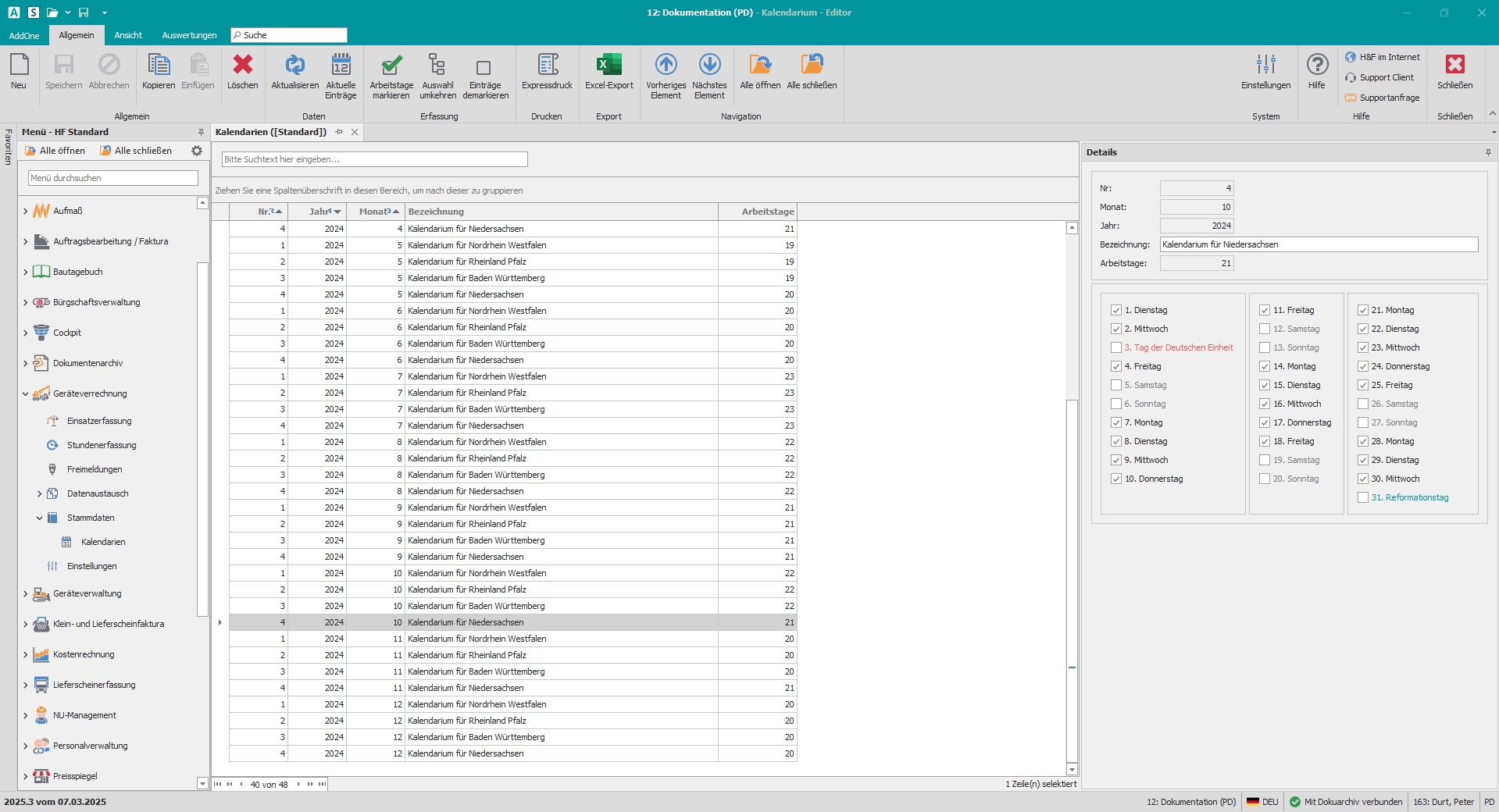Click the Support Client link

(x=1386, y=77)
